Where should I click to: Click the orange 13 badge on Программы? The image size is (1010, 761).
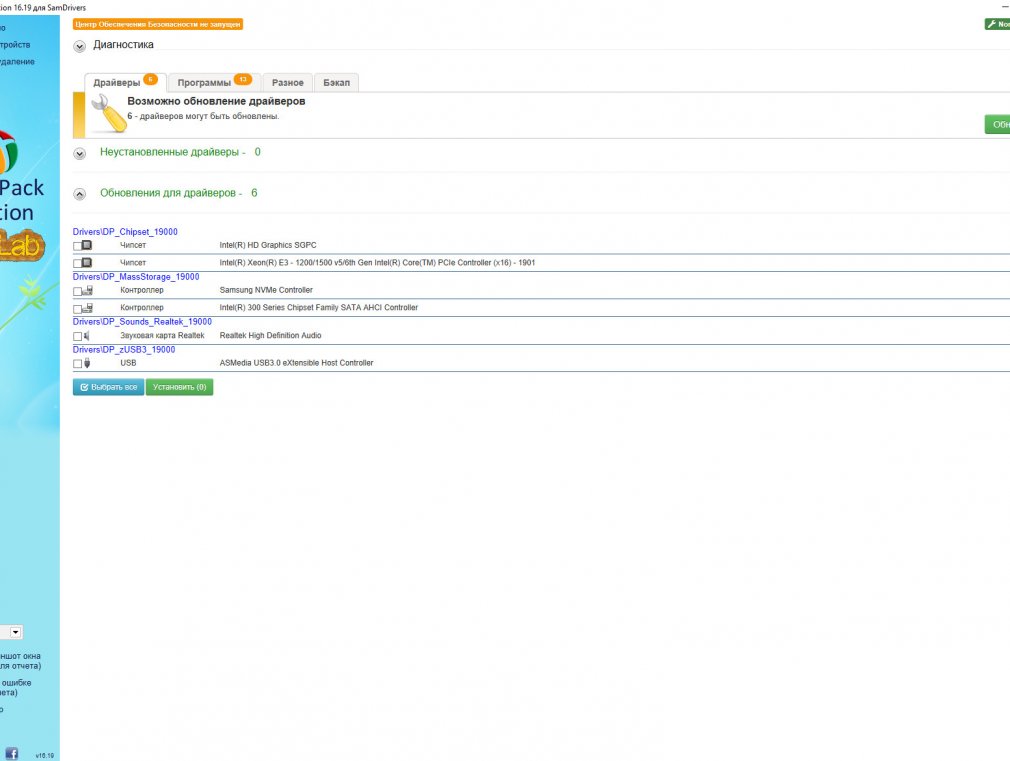(x=243, y=79)
